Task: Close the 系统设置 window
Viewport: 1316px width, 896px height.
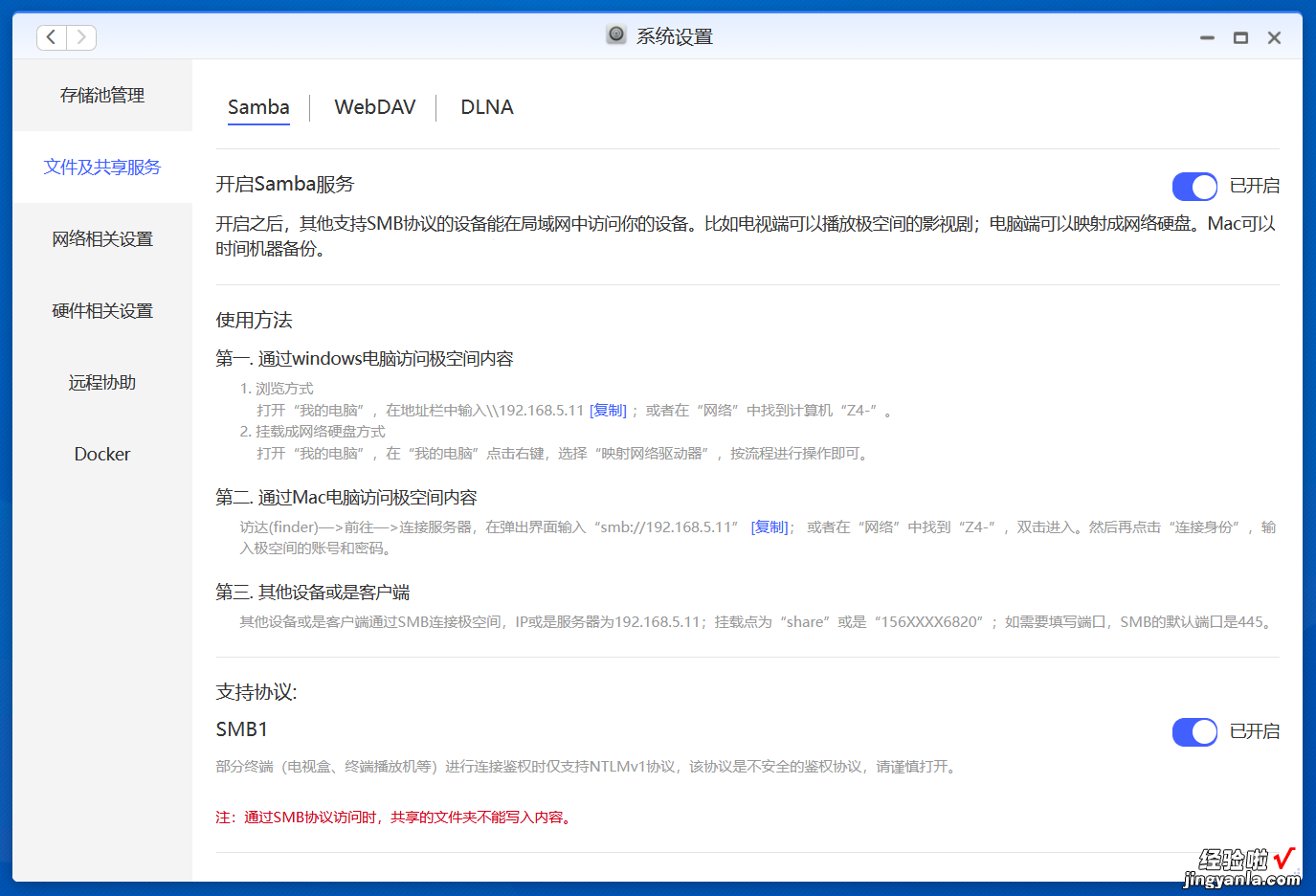Action: pyautogui.click(x=1274, y=38)
